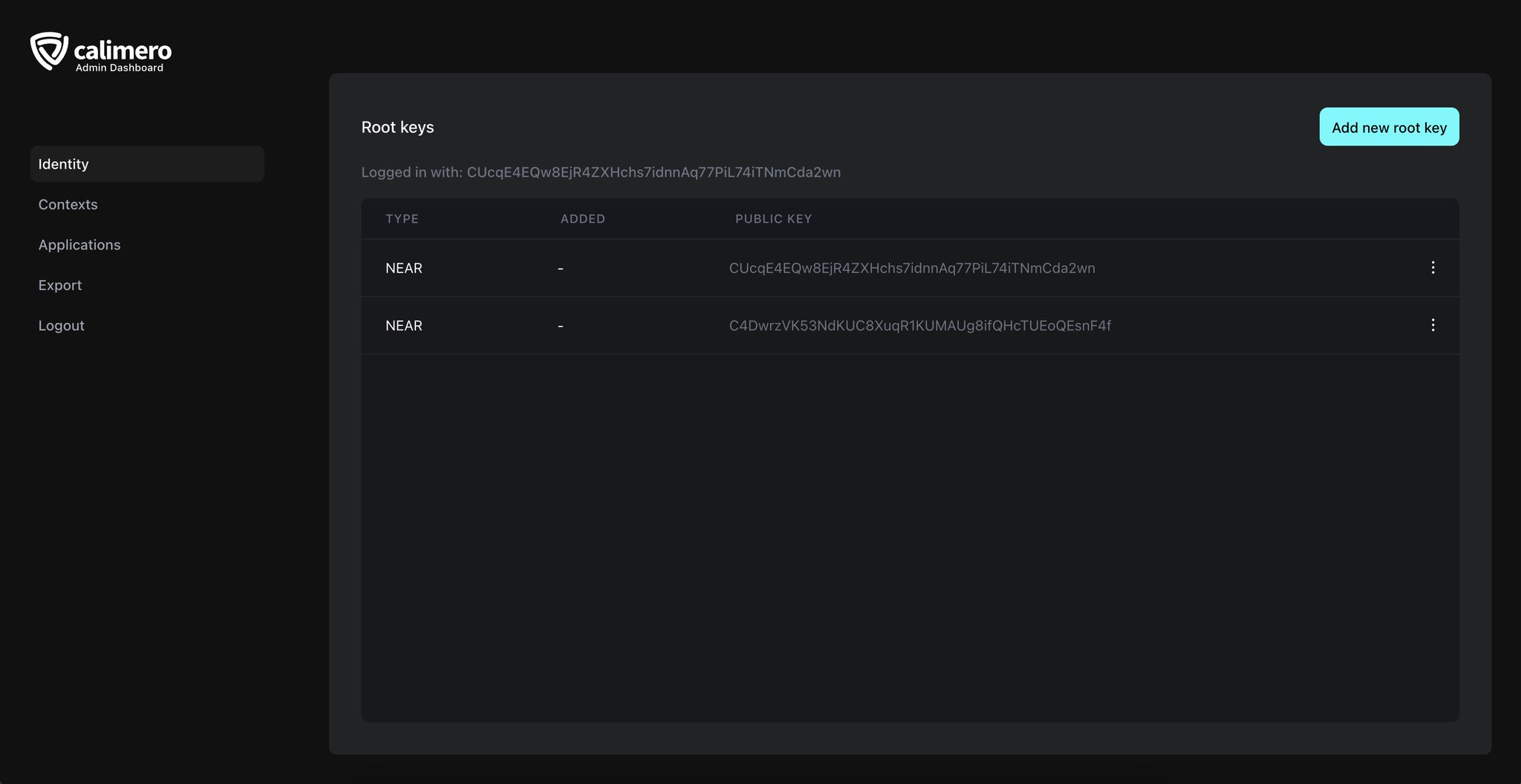Open the Applications section
Viewport: 1521px width, 784px height.
coord(79,245)
